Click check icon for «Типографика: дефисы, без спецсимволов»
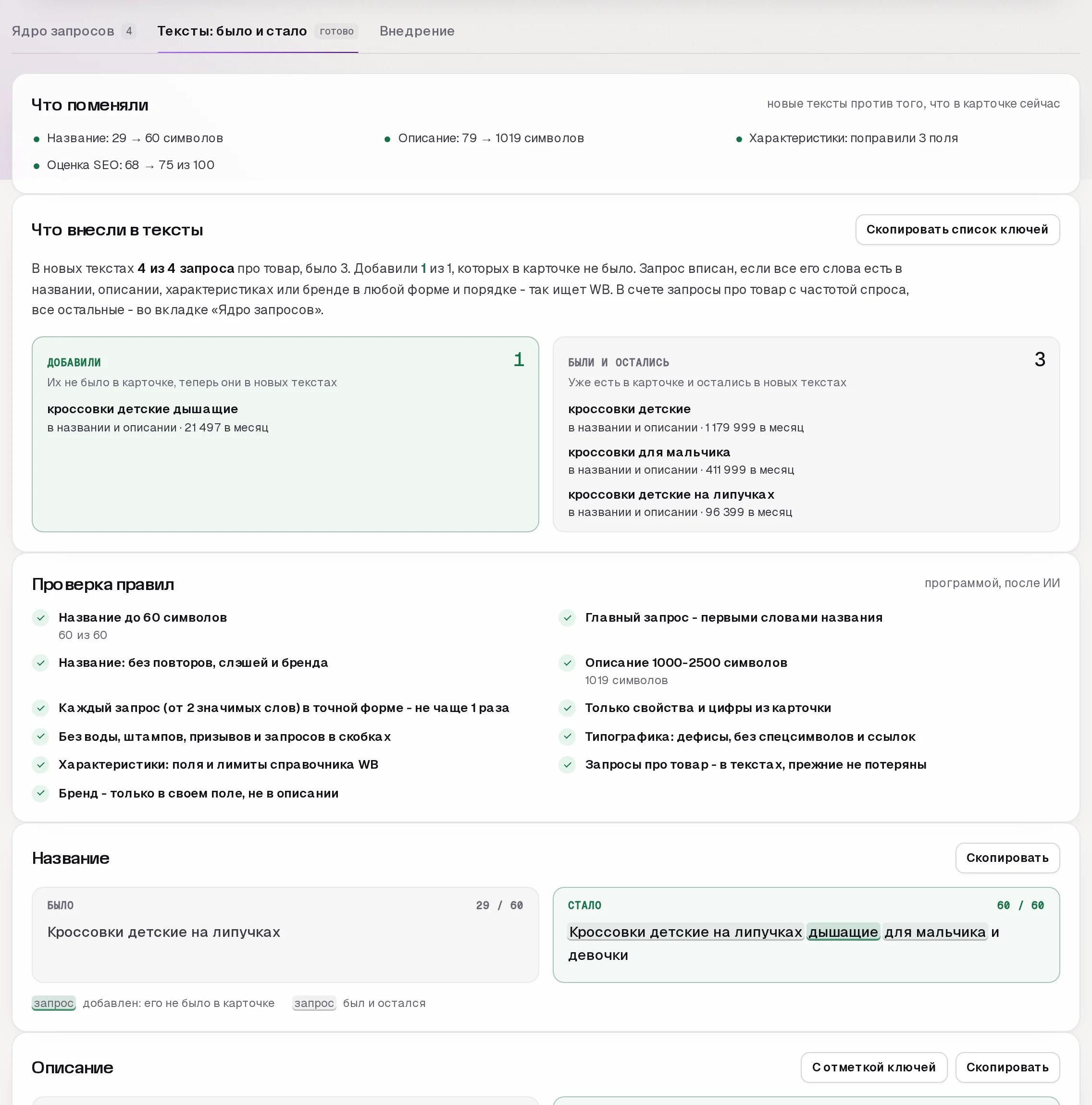The image size is (1092, 1105). pyautogui.click(x=567, y=737)
